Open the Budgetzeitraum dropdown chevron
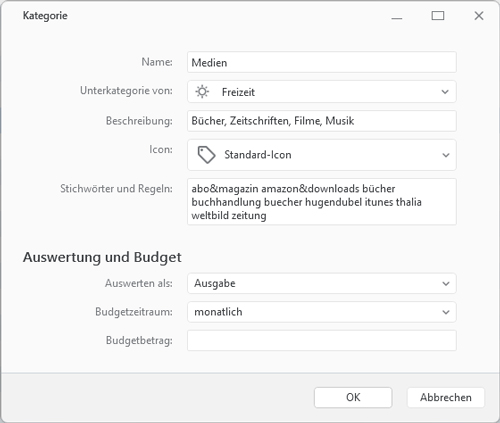This screenshot has height=423, width=500. click(446, 312)
